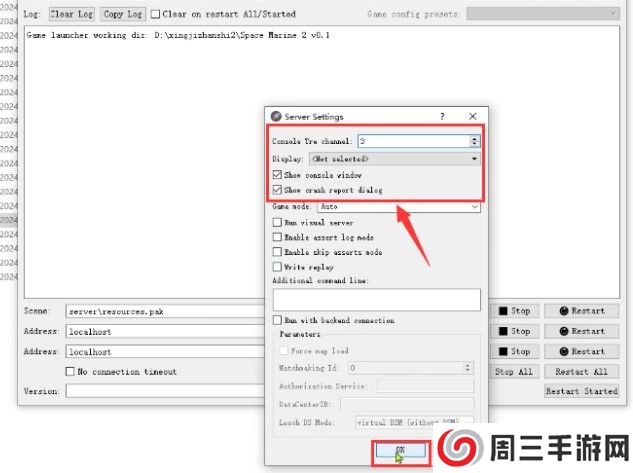Click the Stop button in the Scene row
The height and width of the screenshot is (473, 633).
515,311
